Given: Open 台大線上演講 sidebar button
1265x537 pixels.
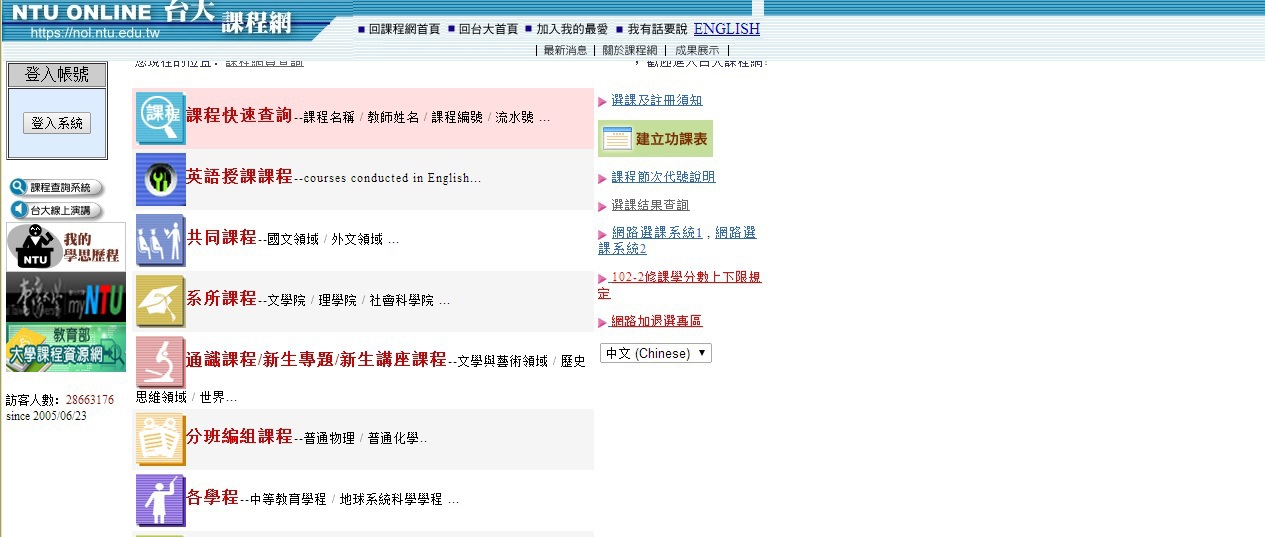Looking at the screenshot, I should tap(56, 210).
